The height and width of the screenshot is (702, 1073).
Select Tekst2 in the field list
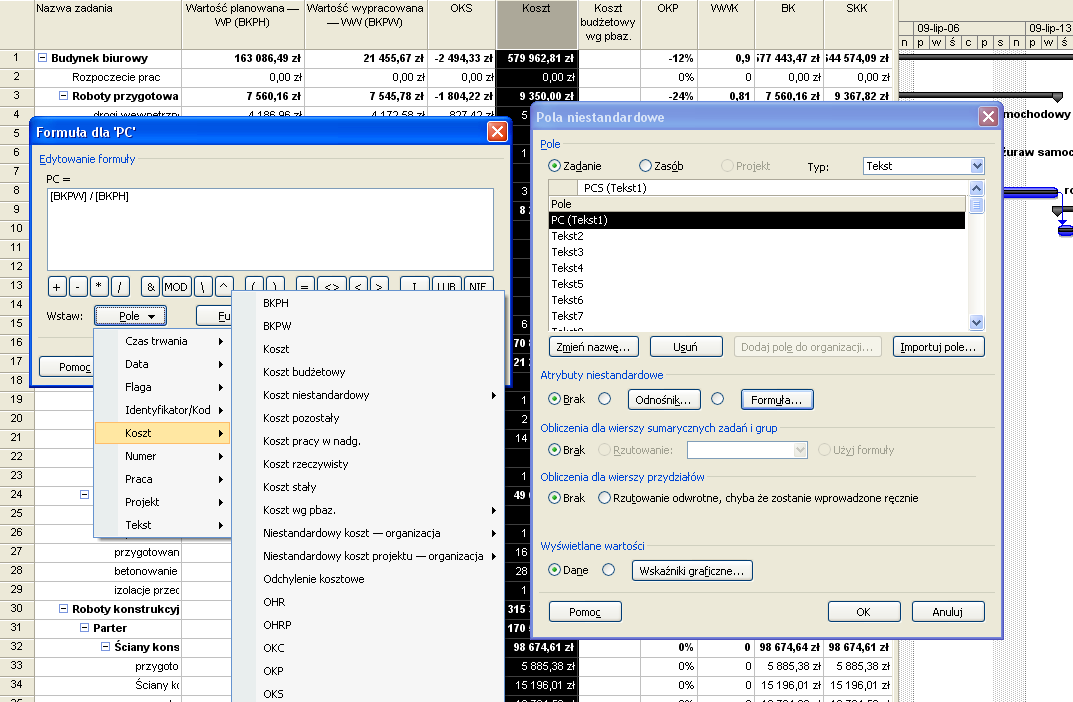pyautogui.click(x=757, y=236)
